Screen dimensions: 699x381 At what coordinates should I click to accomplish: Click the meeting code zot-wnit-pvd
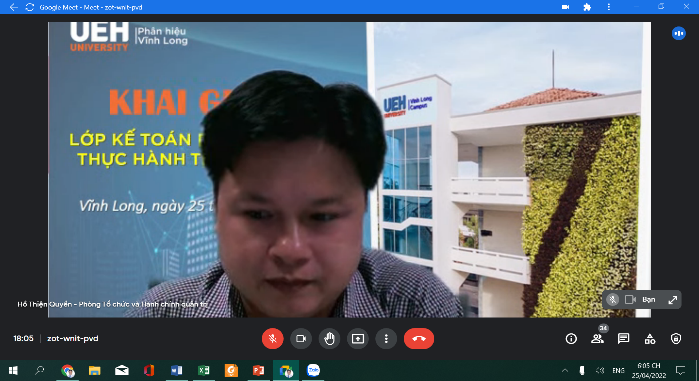click(x=73, y=338)
